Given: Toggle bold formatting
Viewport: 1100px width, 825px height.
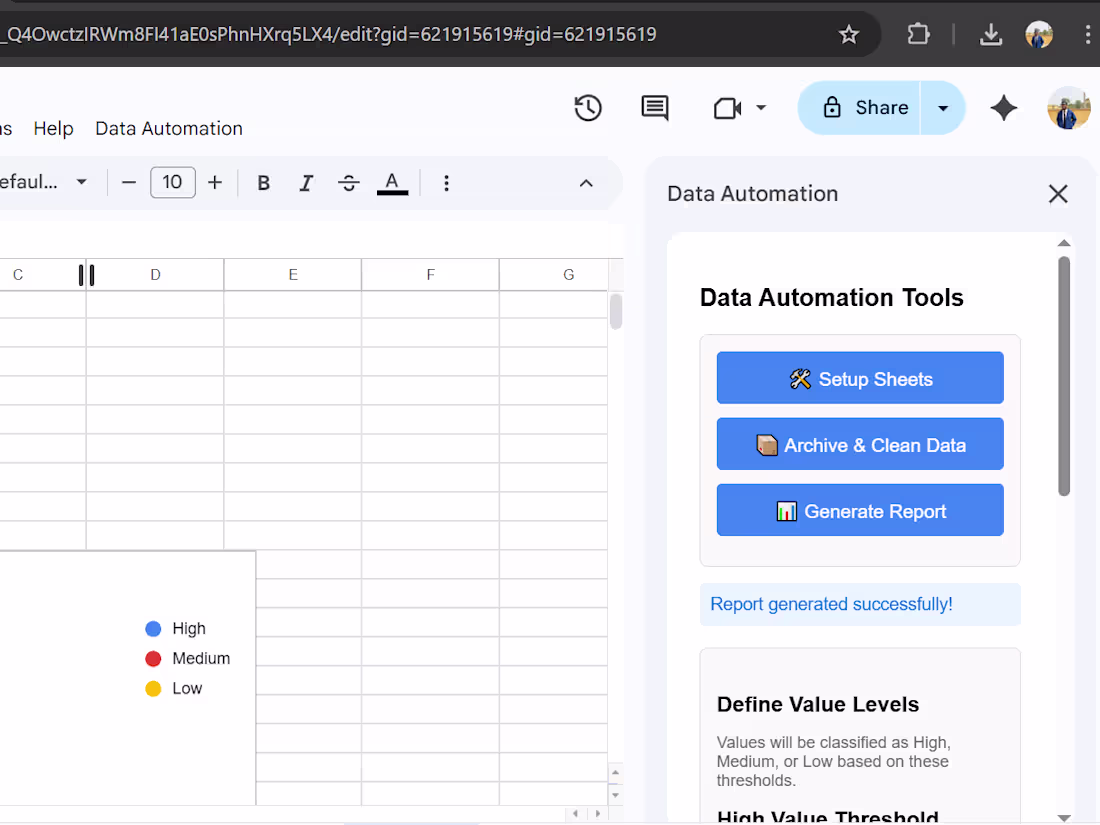Looking at the screenshot, I should [263, 183].
